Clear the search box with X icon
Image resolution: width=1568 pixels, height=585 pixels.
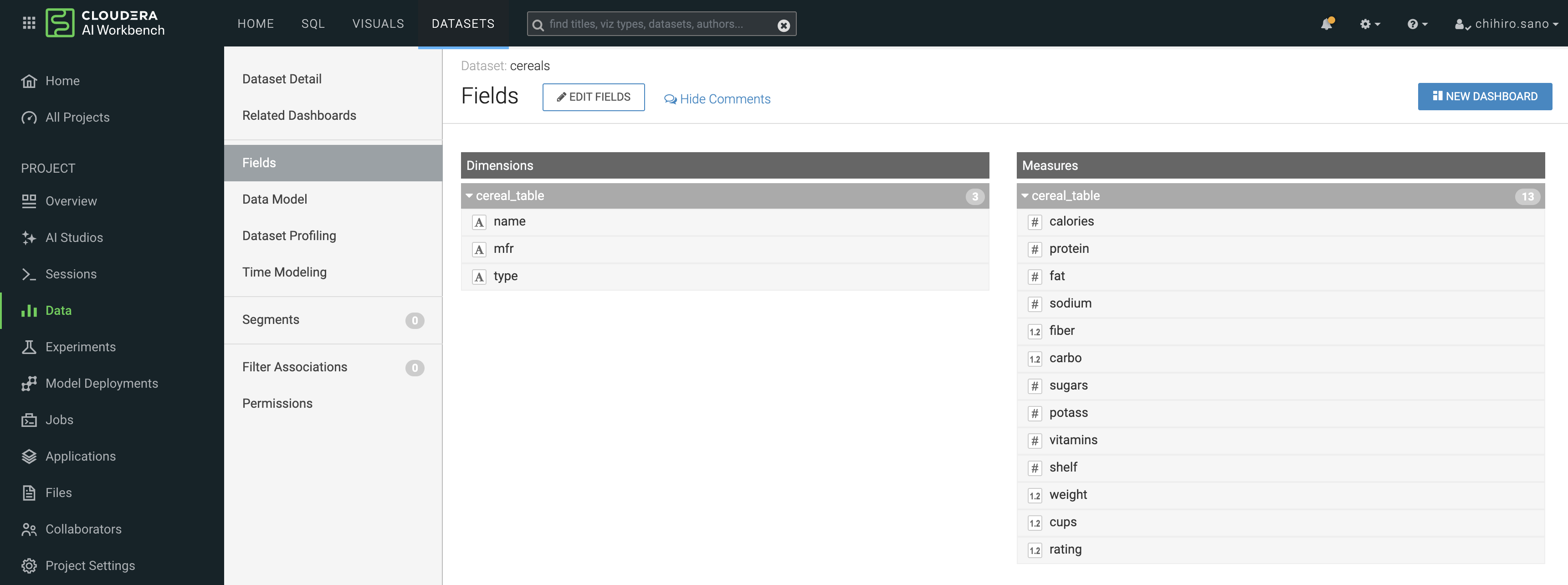[784, 25]
